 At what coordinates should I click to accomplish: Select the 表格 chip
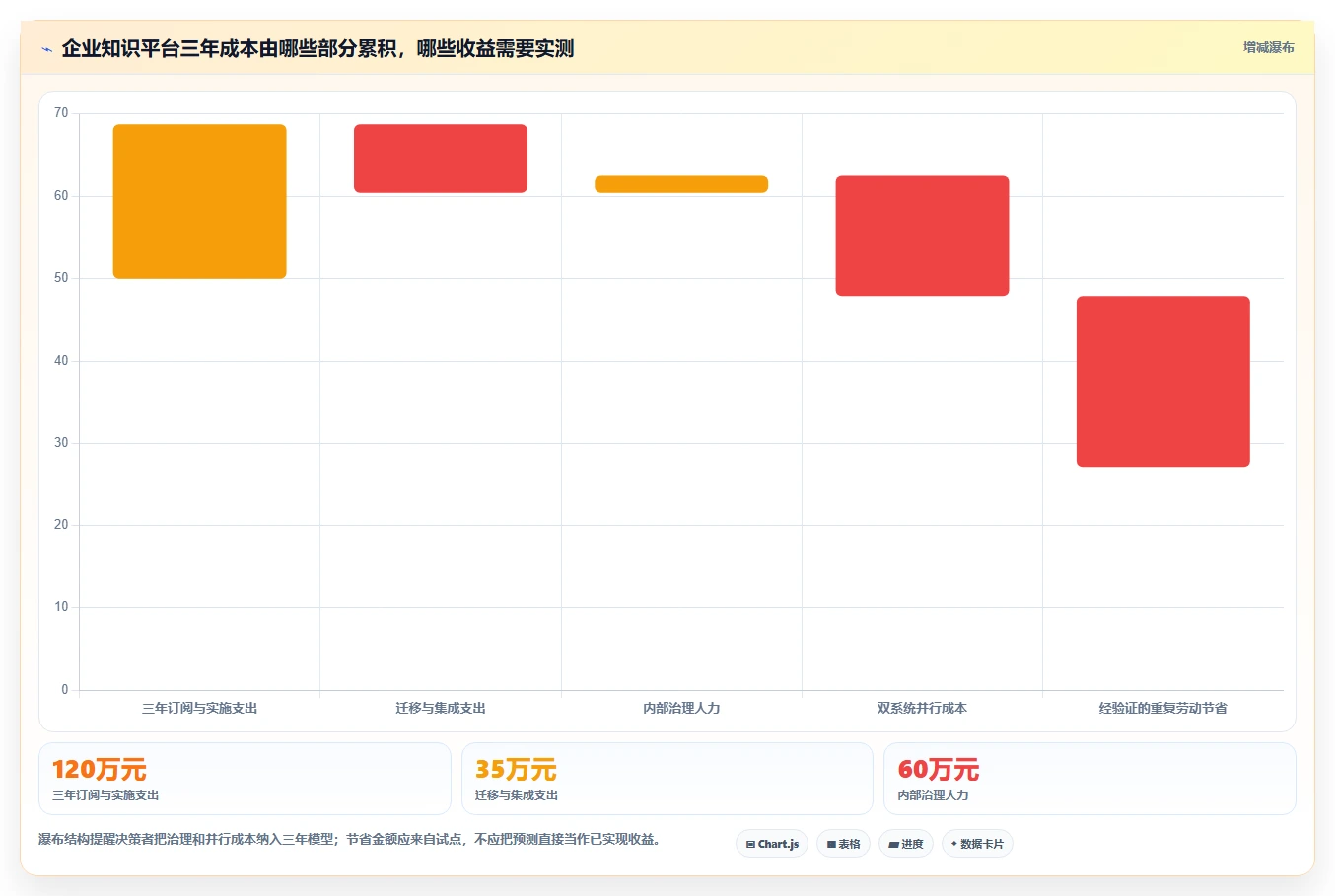coord(843,844)
